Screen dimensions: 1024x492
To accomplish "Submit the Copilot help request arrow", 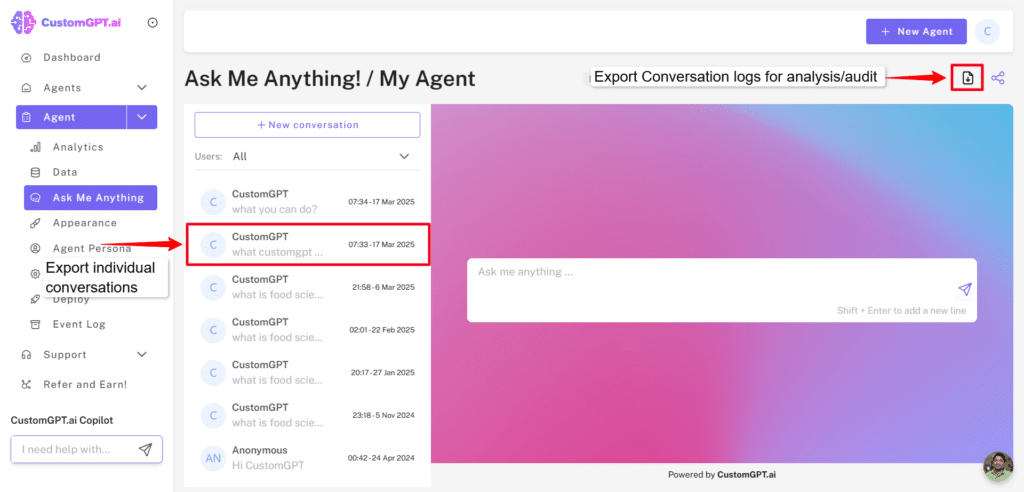I will [x=145, y=450].
